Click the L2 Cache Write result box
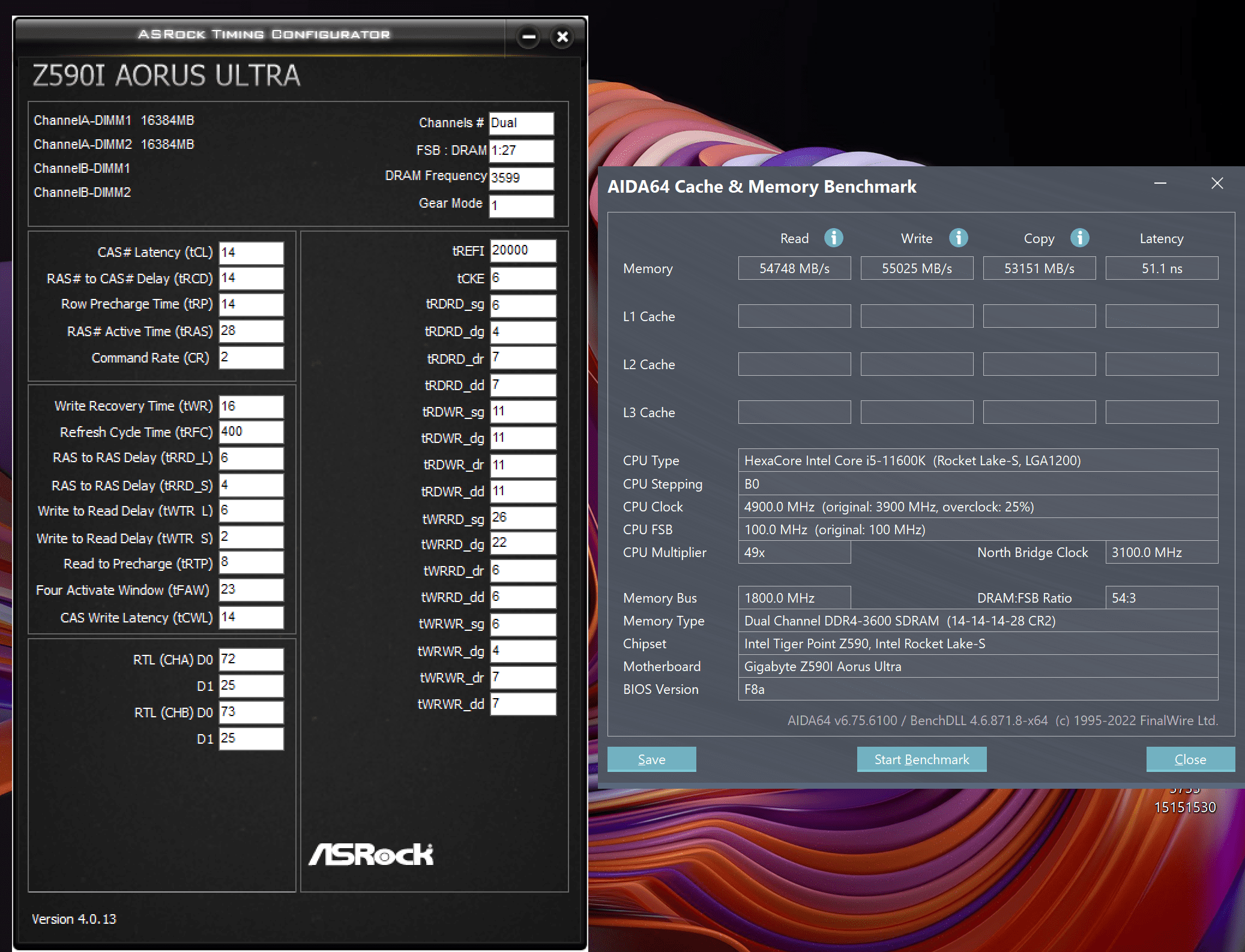This screenshot has height=952, width=1245. (x=917, y=364)
